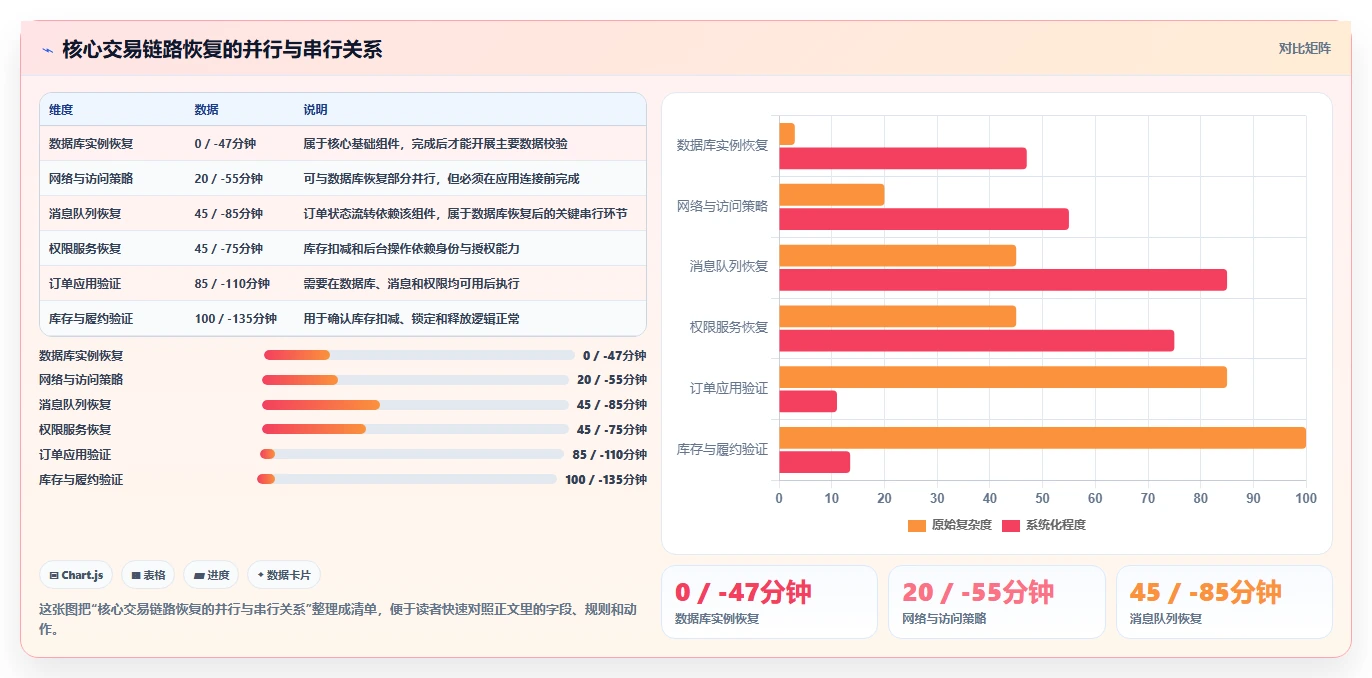Click red chart bar for 库存与履约验证

815,462
